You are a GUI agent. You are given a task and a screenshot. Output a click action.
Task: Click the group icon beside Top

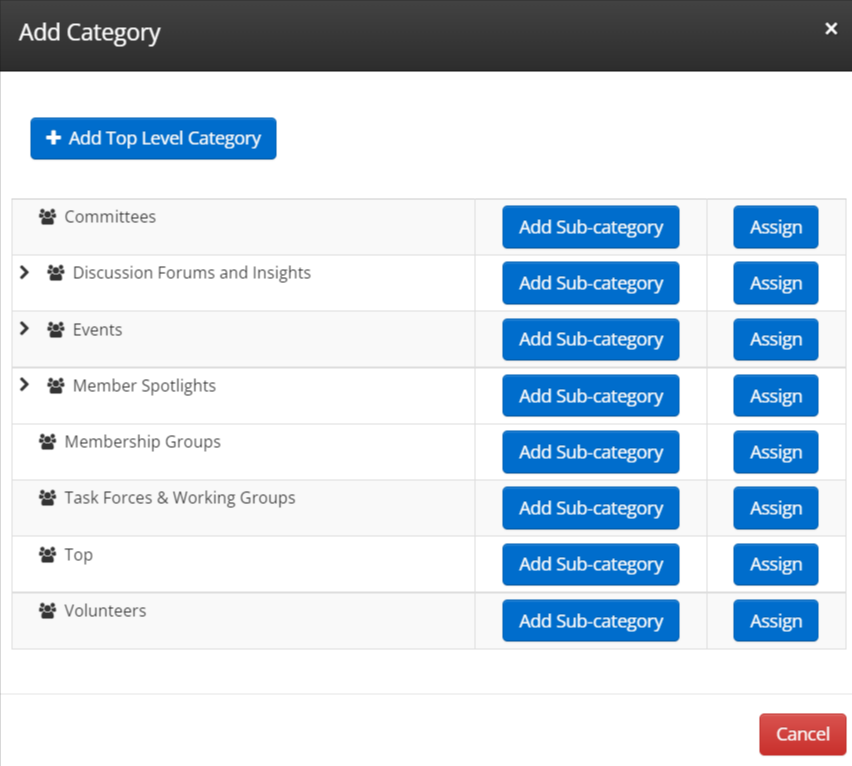point(47,555)
